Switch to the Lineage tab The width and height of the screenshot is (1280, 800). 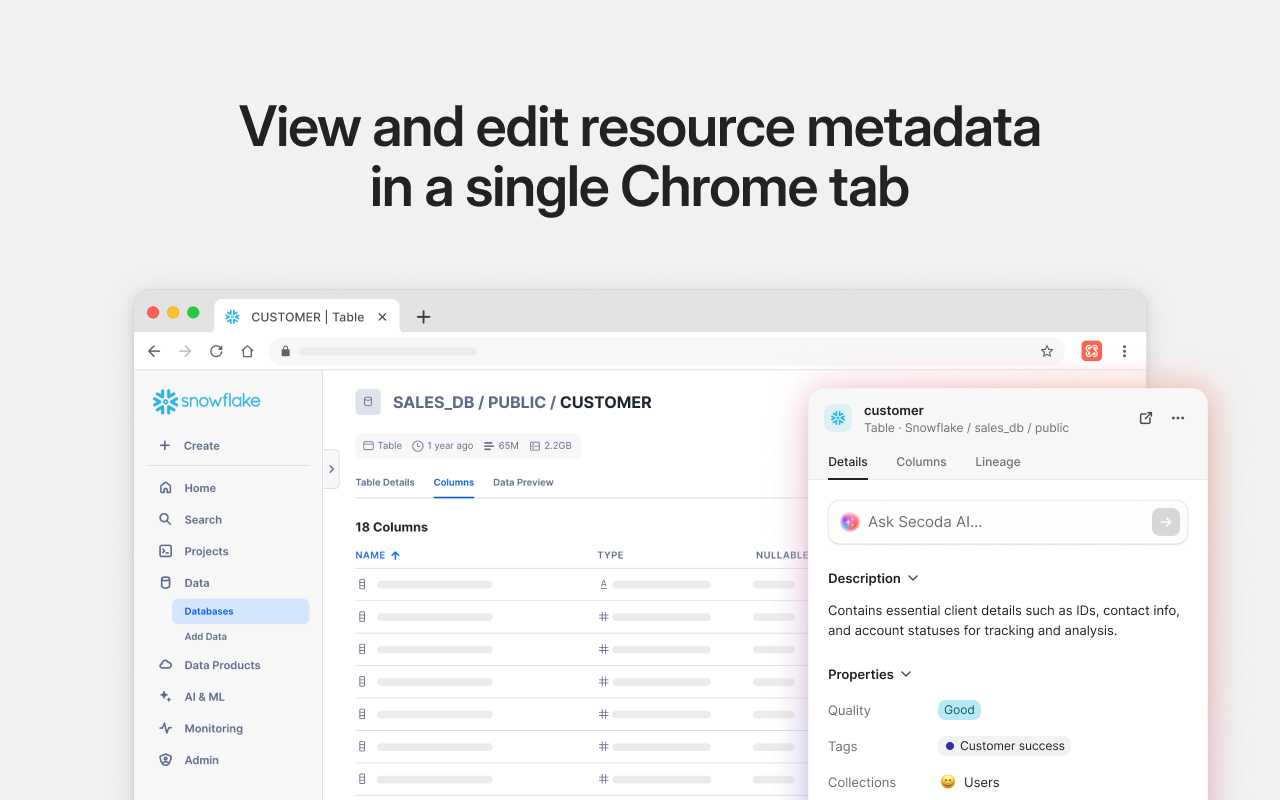click(997, 462)
